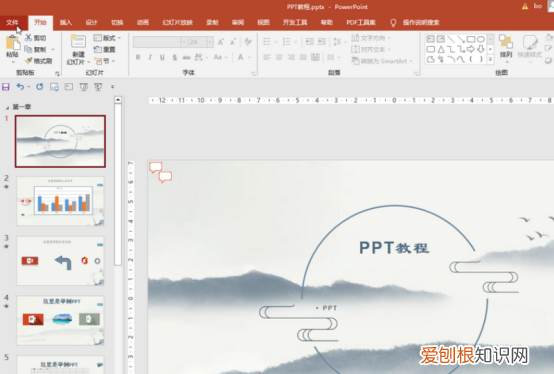Screen dimensions: 554x374
Task: Select slide 2 thumbnail with bar chart
Action: [60, 201]
